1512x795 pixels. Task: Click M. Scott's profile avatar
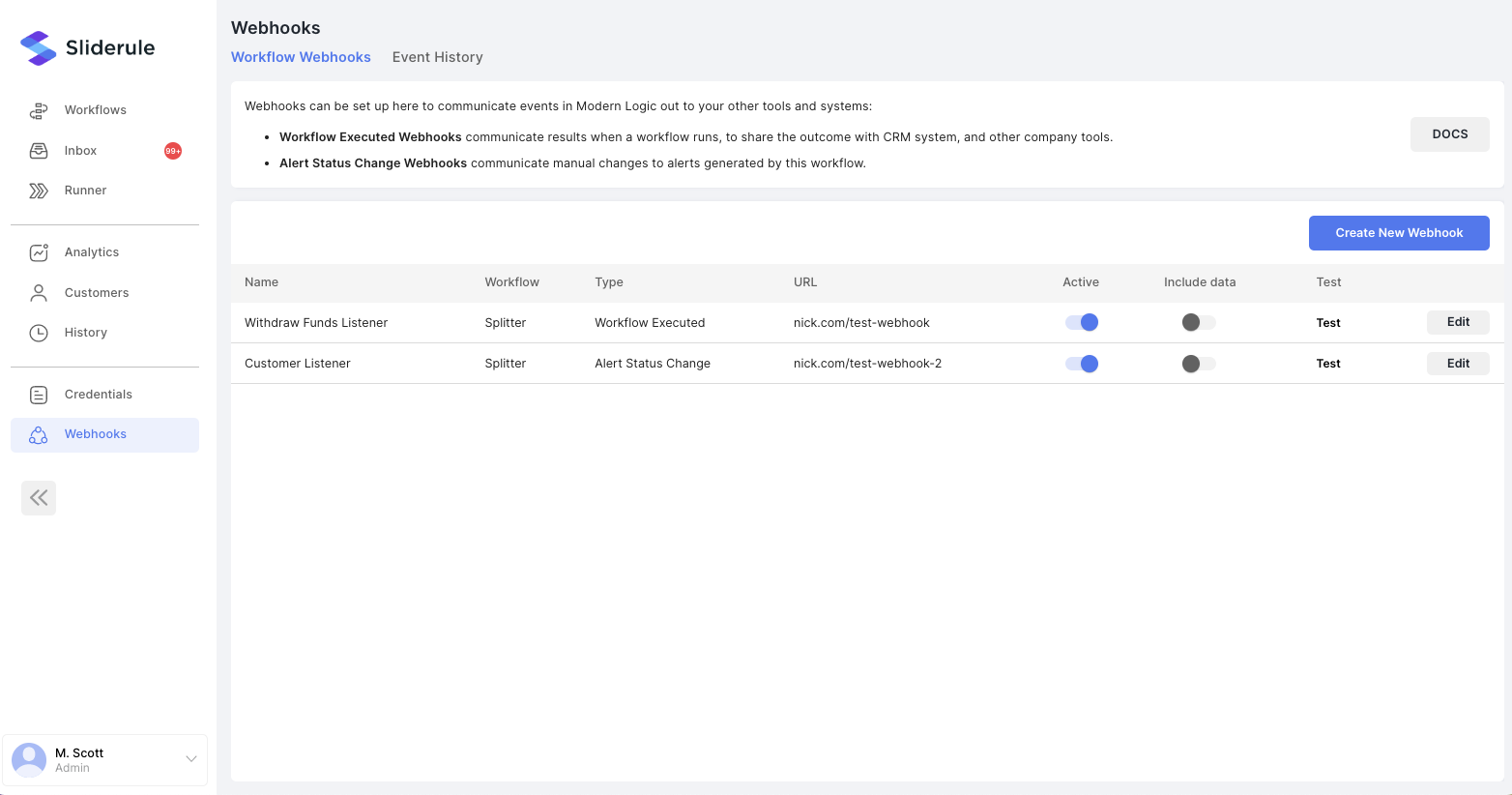click(29, 760)
